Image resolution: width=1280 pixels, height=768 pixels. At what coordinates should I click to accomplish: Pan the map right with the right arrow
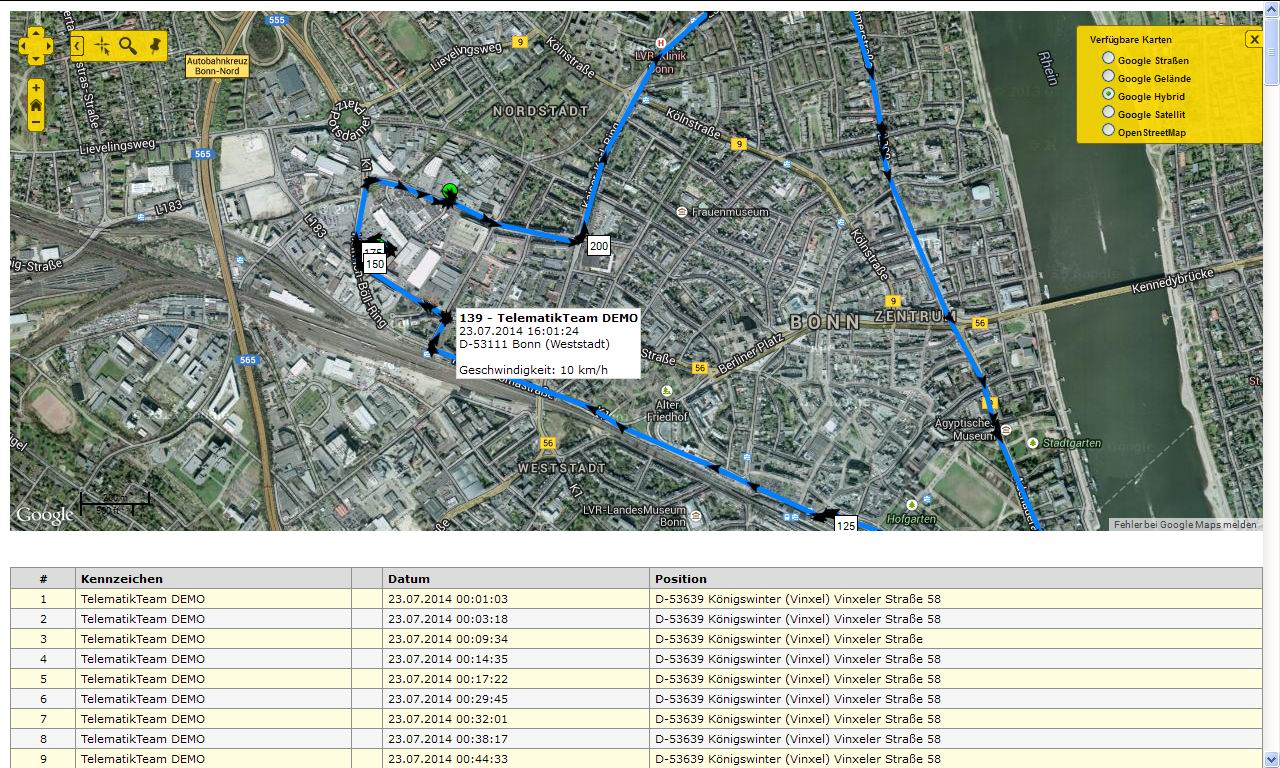(x=48, y=46)
